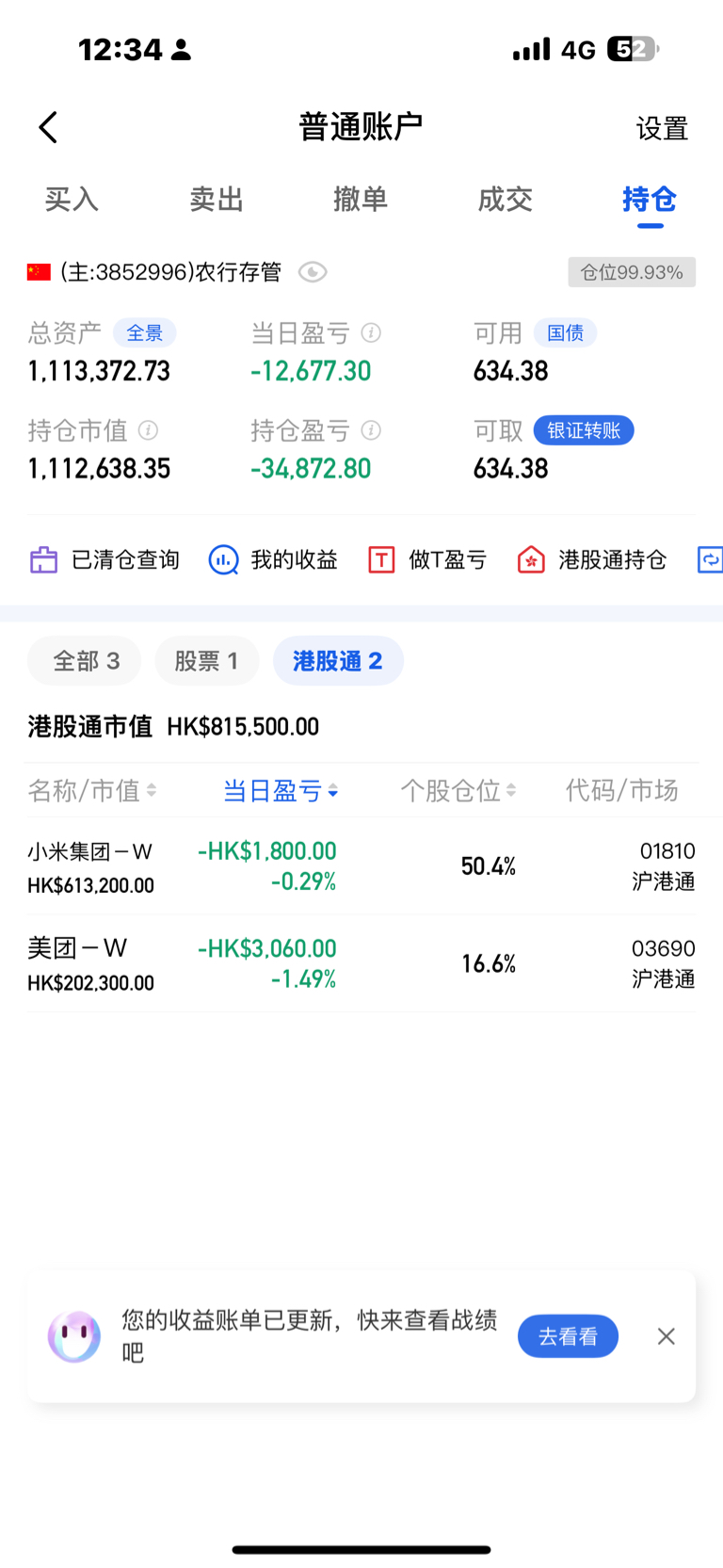Image resolution: width=723 pixels, height=1568 pixels.
Task: Dismiss the earnings update banner
Action: click(667, 1336)
